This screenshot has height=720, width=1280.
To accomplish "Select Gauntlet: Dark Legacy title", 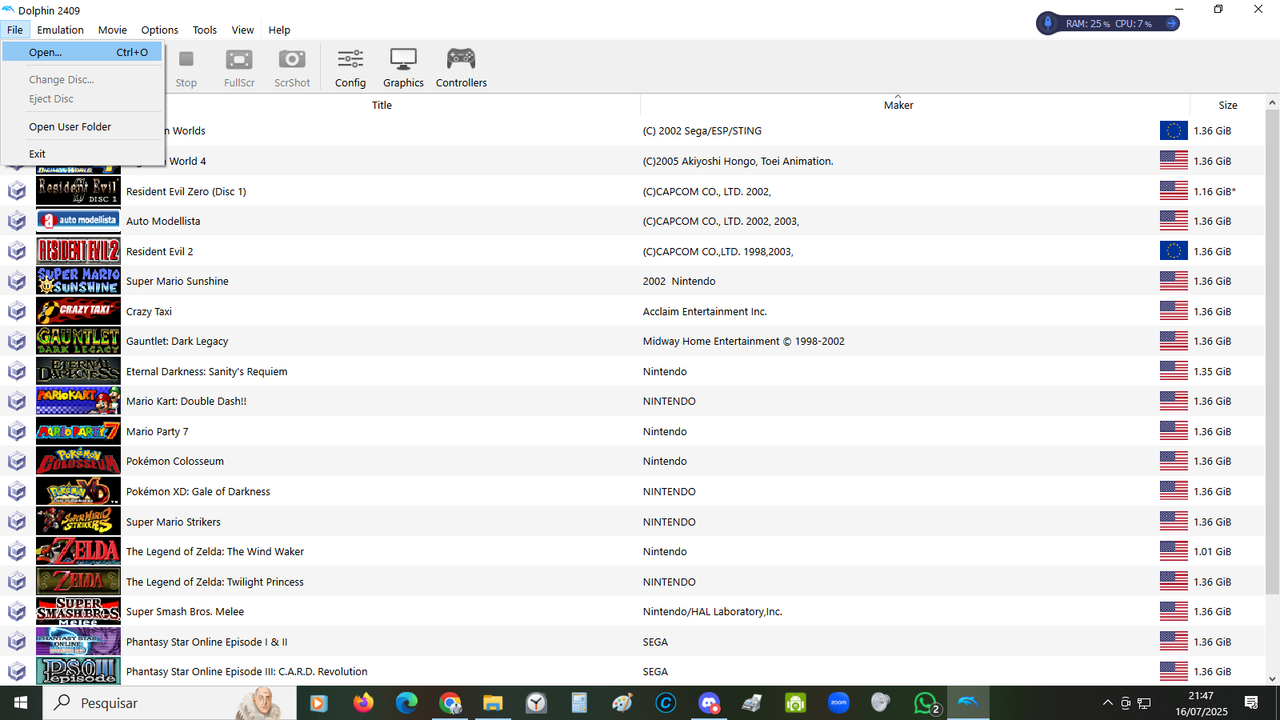I will 177,341.
